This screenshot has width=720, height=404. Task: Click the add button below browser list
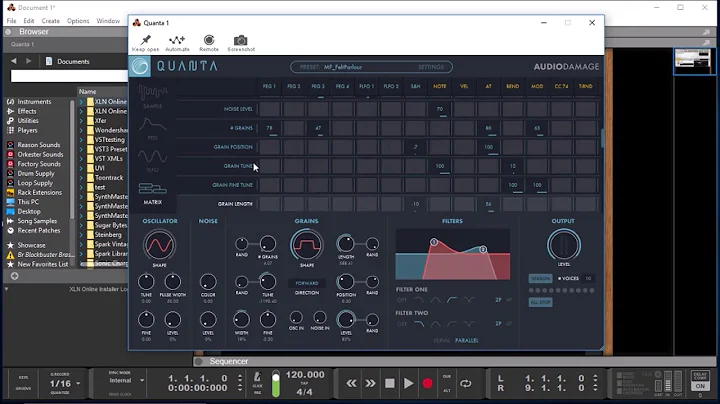(15, 276)
